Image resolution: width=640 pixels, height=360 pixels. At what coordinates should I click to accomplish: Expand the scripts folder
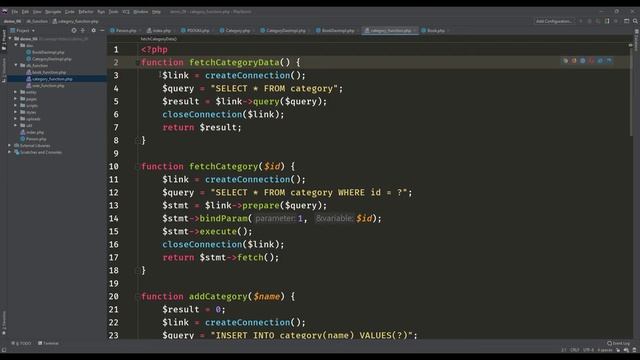tap(16, 105)
